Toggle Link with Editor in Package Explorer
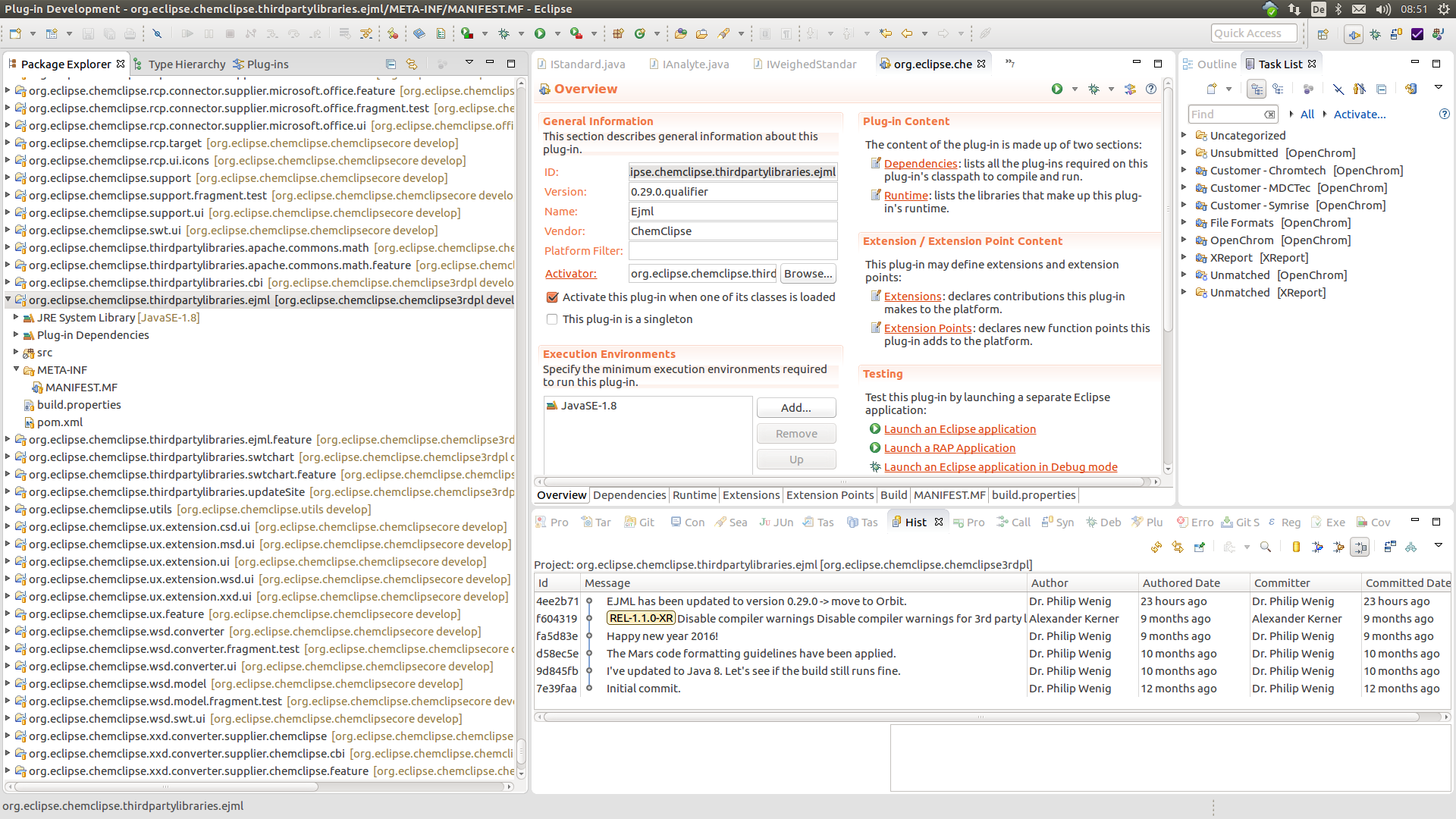Image resolution: width=1456 pixels, height=819 pixels. click(x=412, y=64)
